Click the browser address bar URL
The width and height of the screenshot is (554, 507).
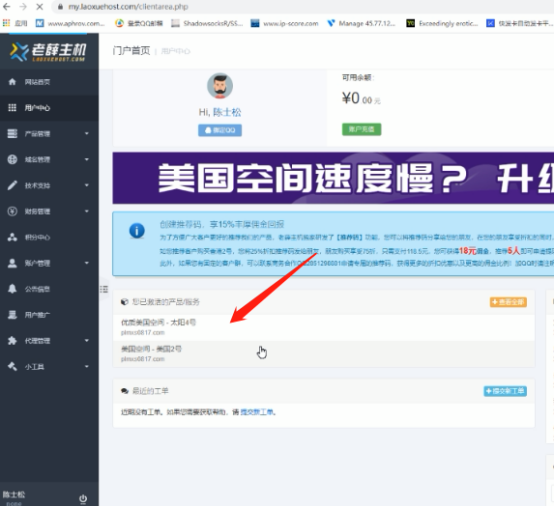pos(128,7)
